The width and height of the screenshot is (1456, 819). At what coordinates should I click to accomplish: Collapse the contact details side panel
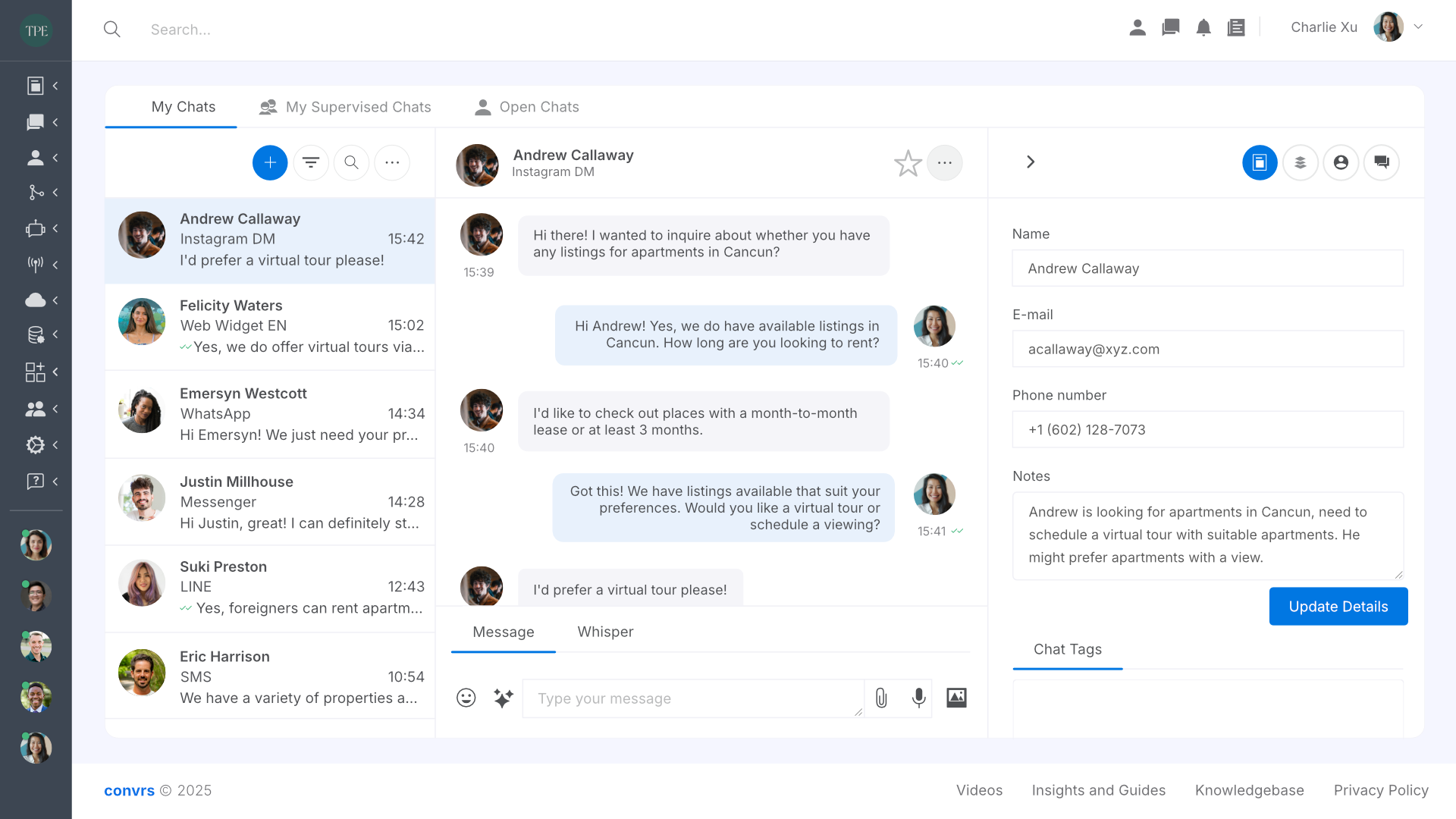pyautogui.click(x=1031, y=162)
